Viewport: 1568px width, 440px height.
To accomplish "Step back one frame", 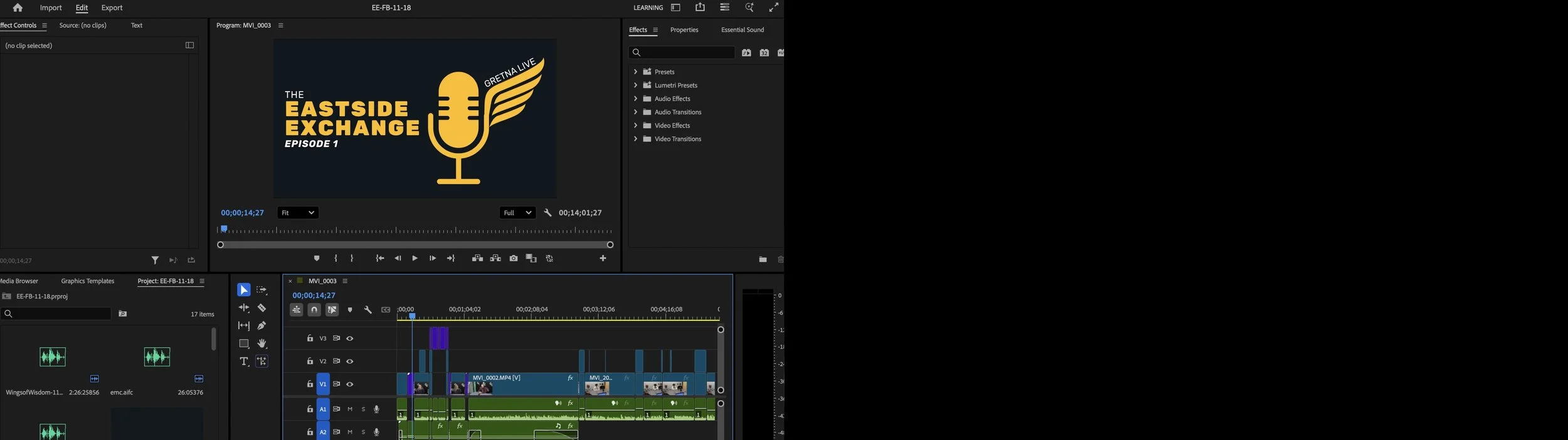I will [x=398, y=259].
